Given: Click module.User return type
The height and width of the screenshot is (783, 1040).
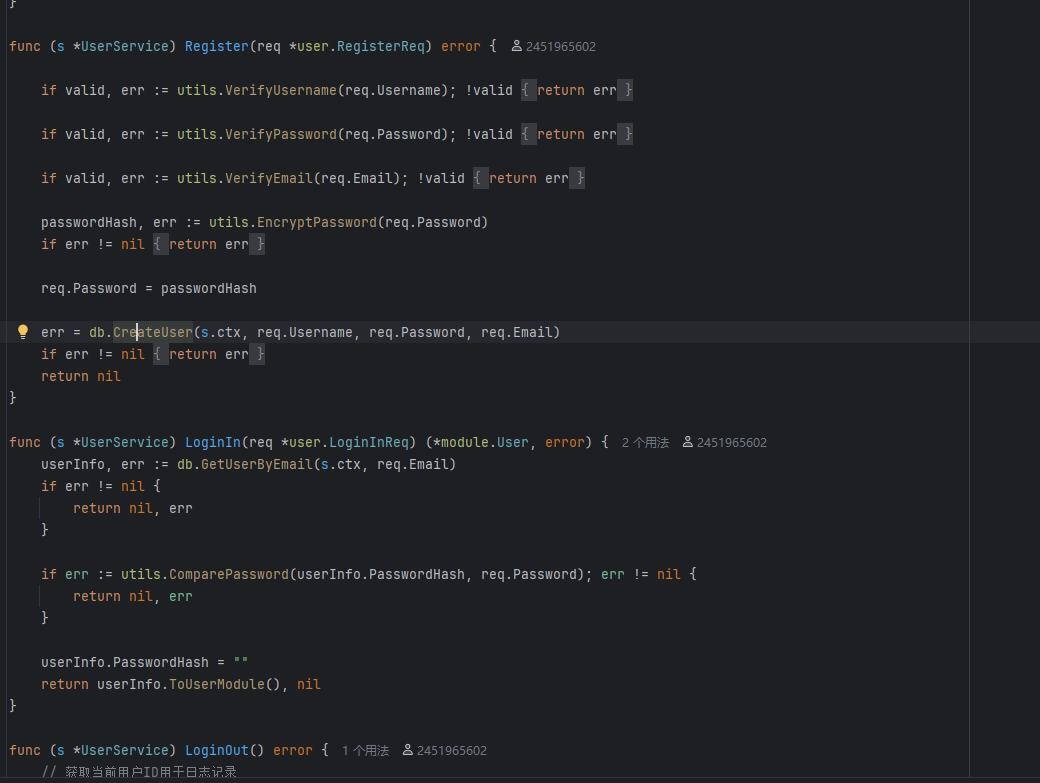Looking at the screenshot, I should coord(485,442).
